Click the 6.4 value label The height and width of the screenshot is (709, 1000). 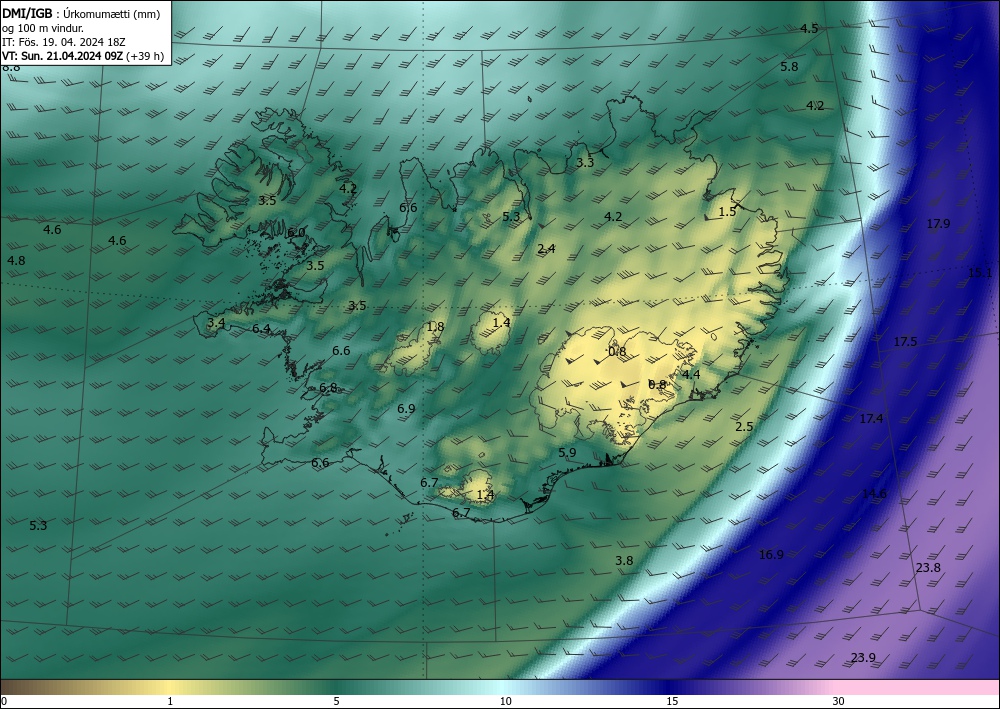coord(261,329)
